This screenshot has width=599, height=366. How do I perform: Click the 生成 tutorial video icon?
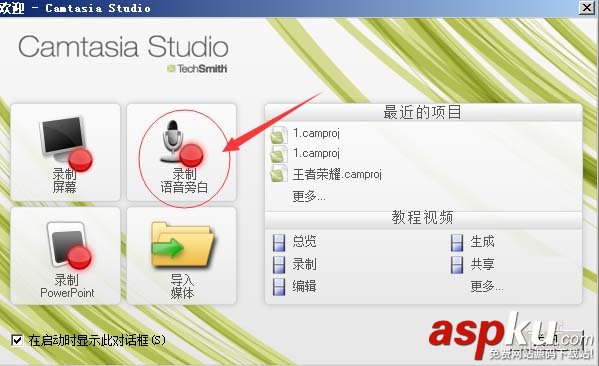(x=457, y=242)
